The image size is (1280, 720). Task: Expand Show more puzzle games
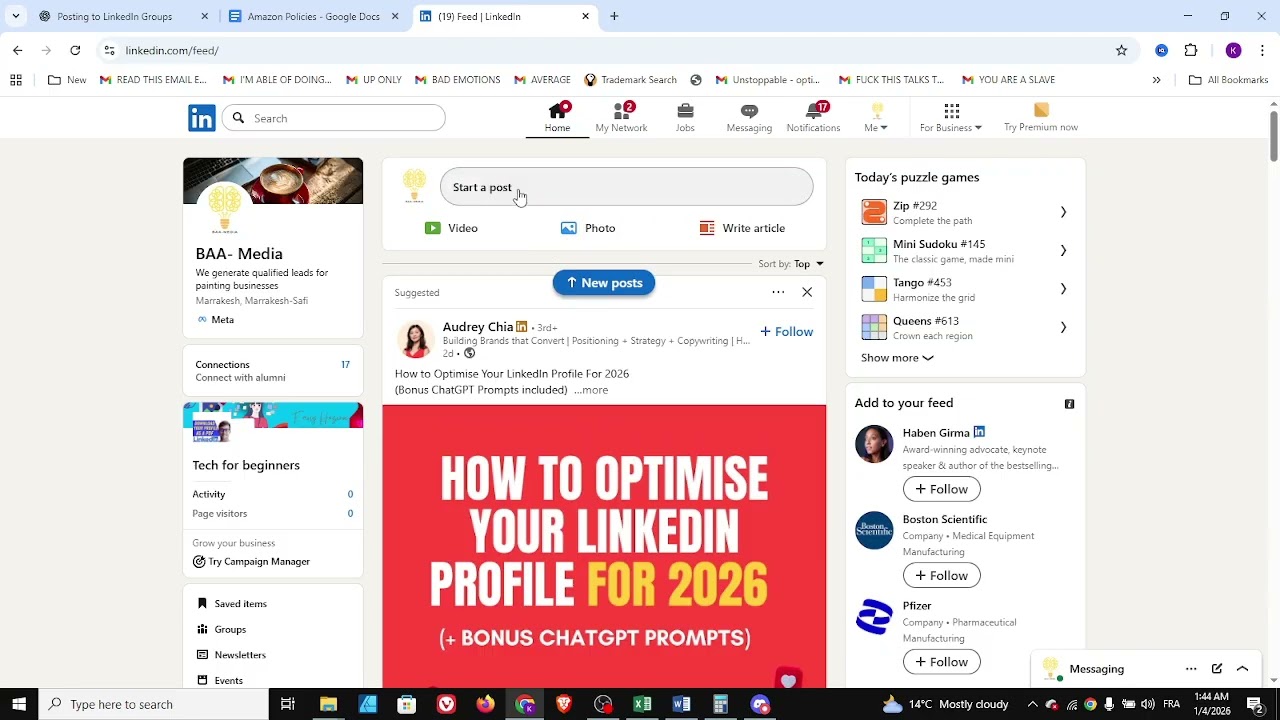(897, 358)
